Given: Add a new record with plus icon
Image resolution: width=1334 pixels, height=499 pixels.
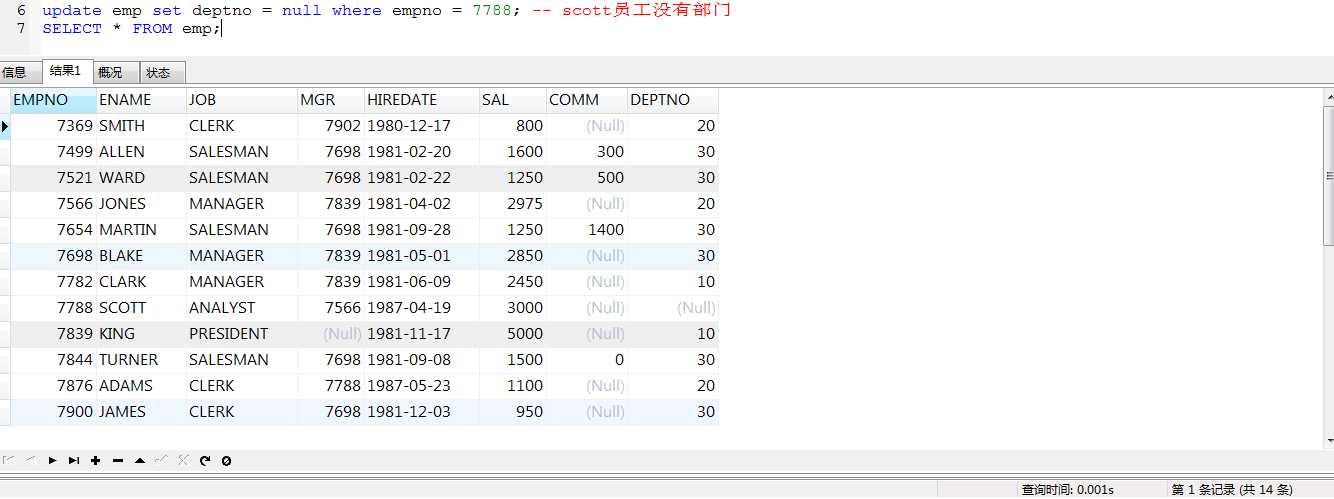Looking at the screenshot, I should [x=95, y=460].
